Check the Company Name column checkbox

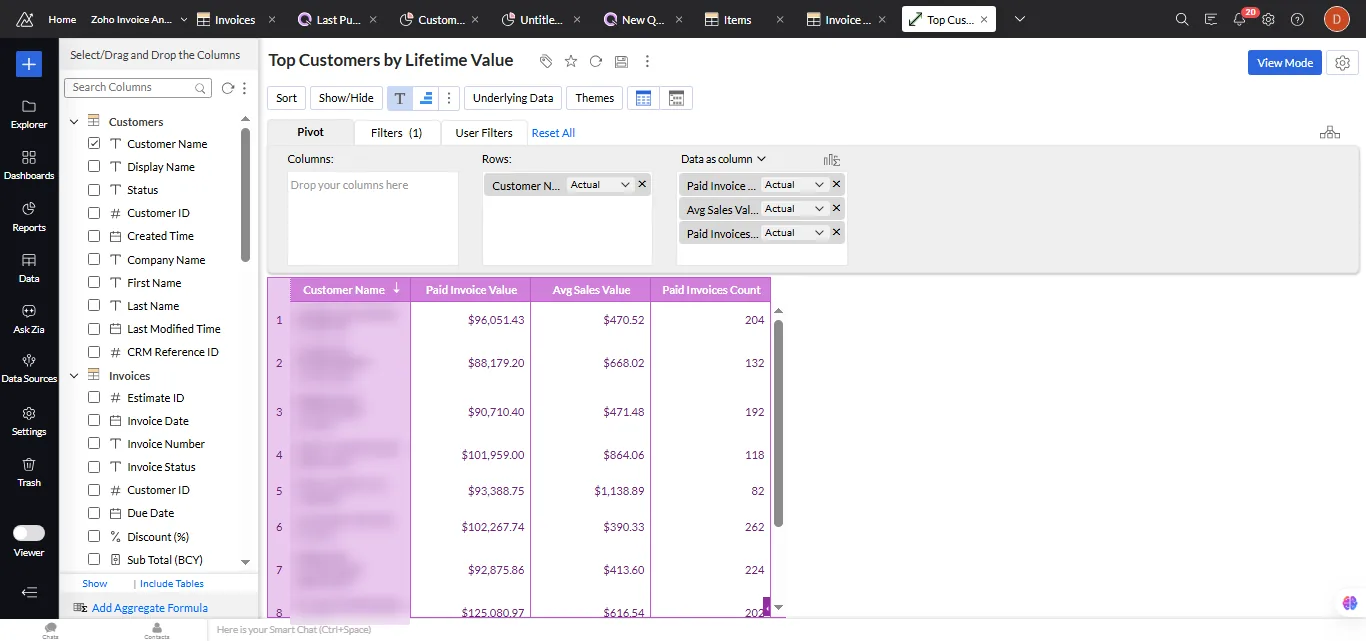[94, 260]
